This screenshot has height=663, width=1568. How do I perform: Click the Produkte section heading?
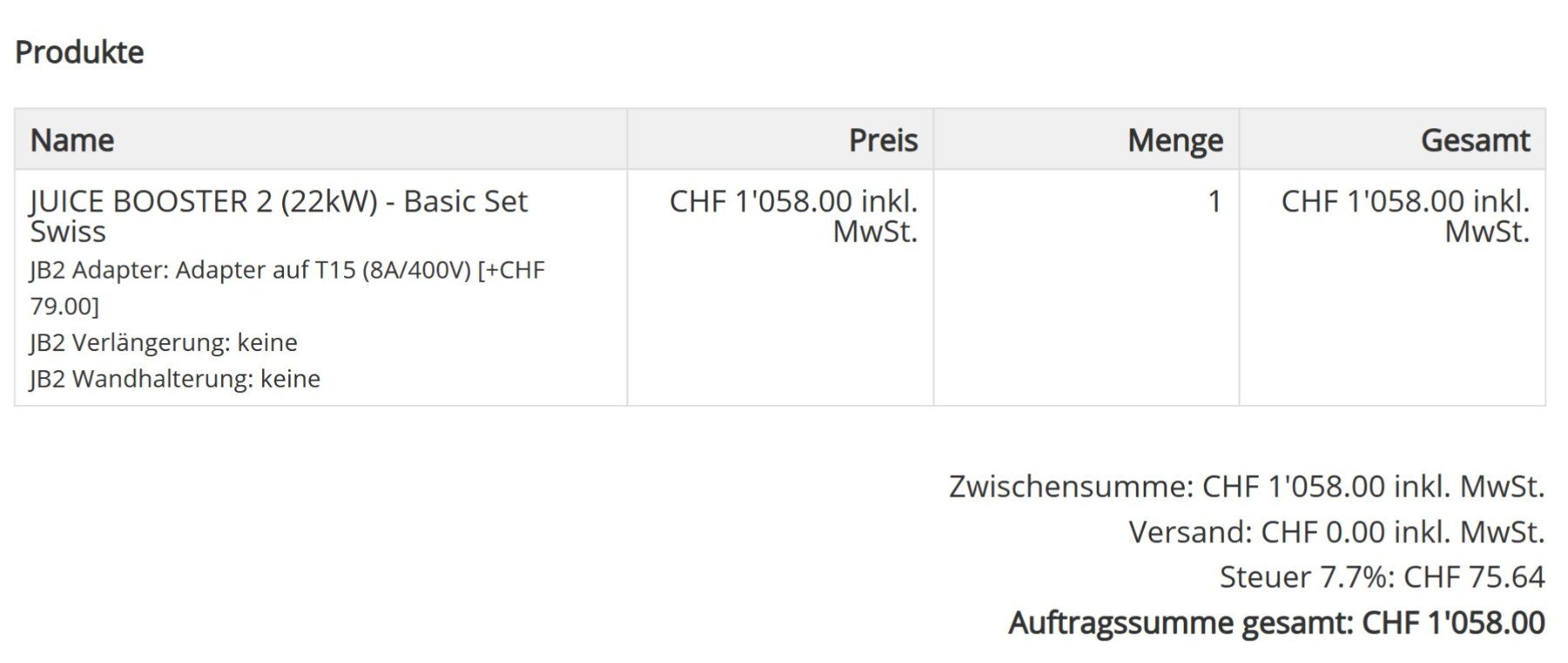coord(79,52)
